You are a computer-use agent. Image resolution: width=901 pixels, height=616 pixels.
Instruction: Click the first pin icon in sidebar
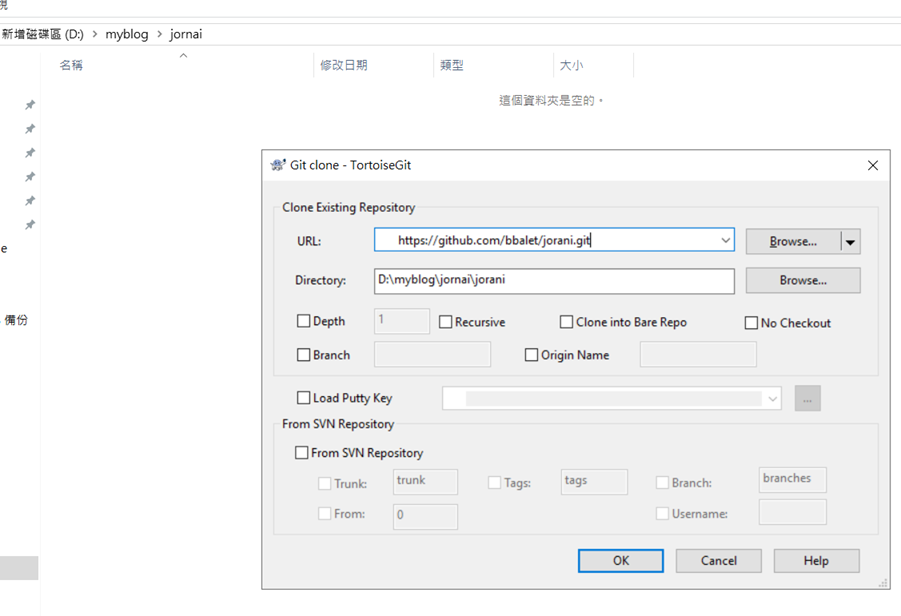[30, 105]
